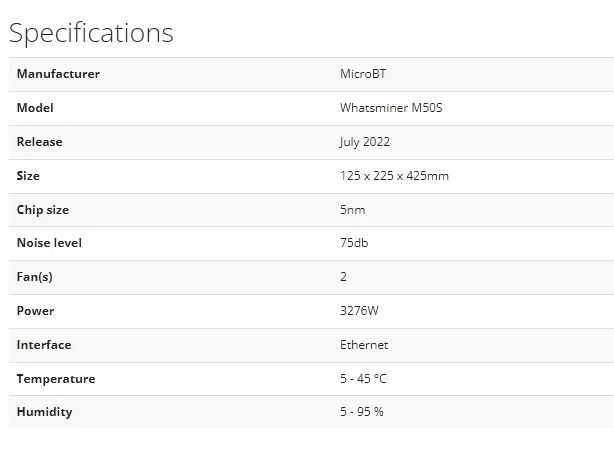The height and width of the screenshot is (451, 614).
Task: Select the Power row label
Action: 35,311
